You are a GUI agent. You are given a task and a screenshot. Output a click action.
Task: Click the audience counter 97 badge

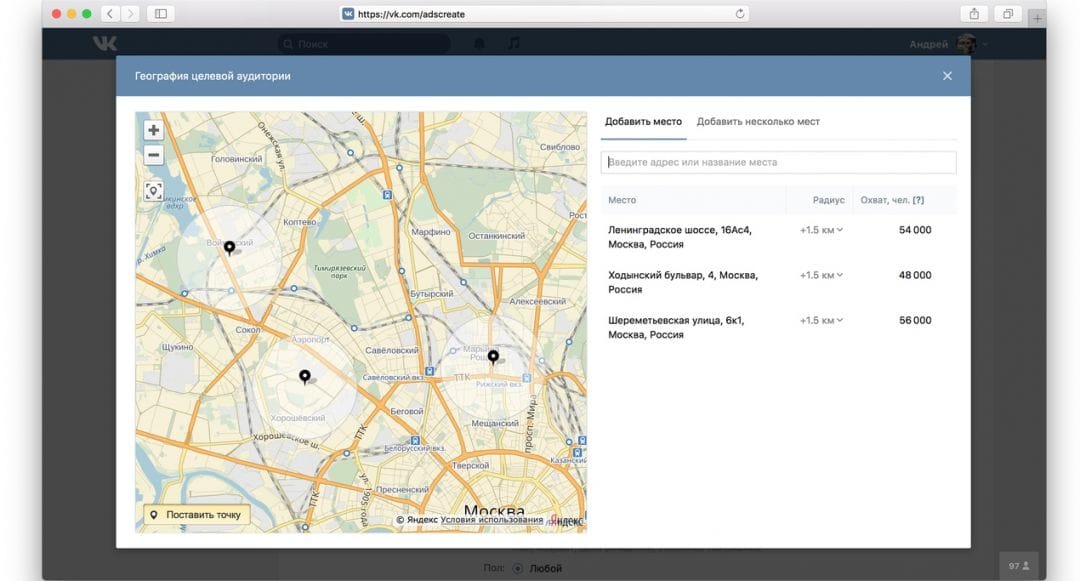pos(1019,566)
